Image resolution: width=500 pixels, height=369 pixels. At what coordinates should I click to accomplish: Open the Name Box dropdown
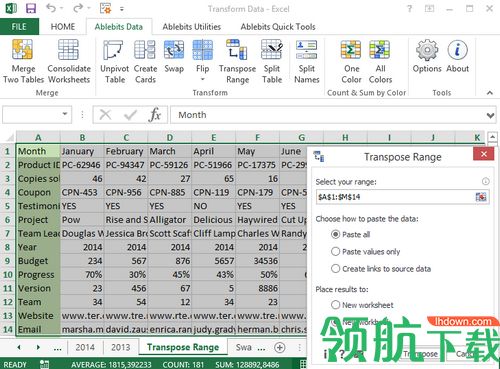65,114
